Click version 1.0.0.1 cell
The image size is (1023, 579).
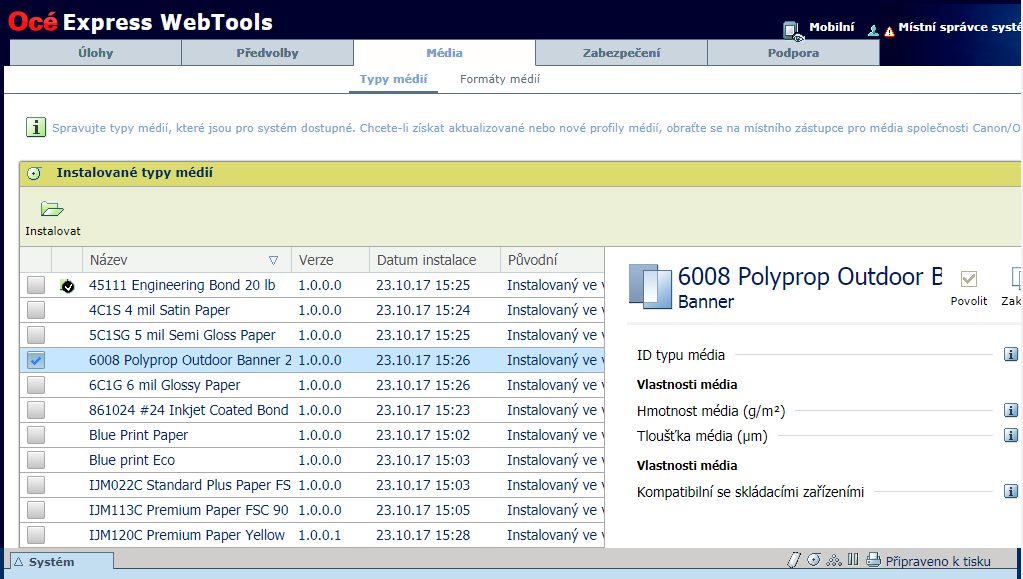(x=320, y=535)
